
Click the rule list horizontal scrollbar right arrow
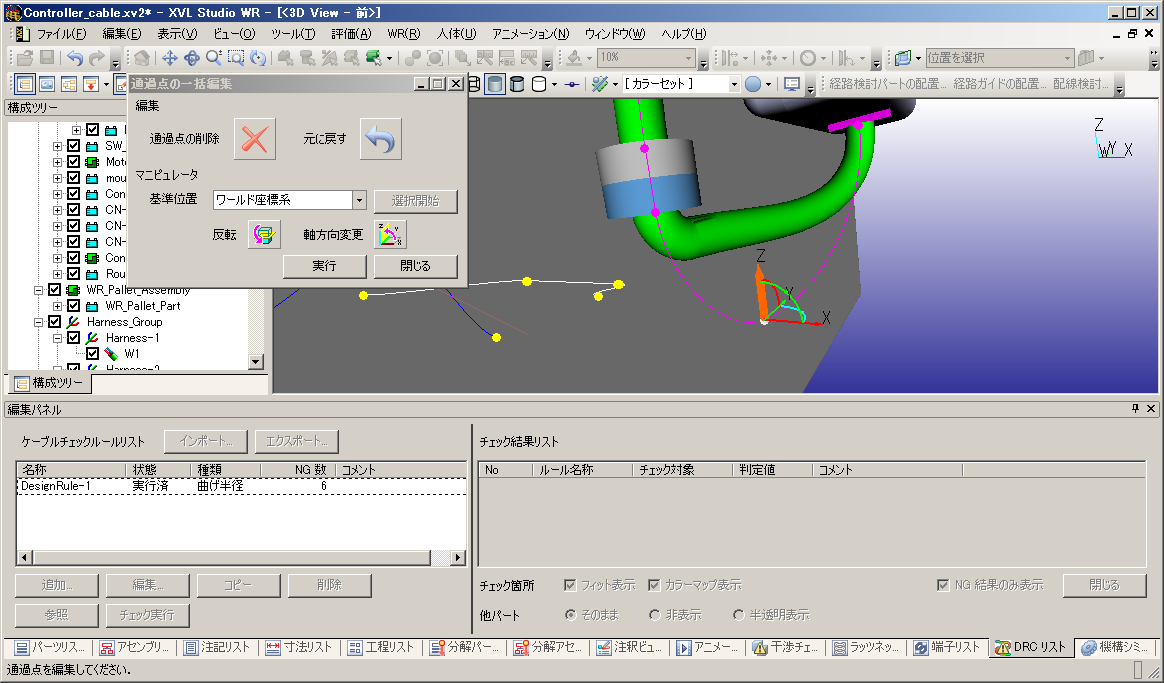pos(458,558)
